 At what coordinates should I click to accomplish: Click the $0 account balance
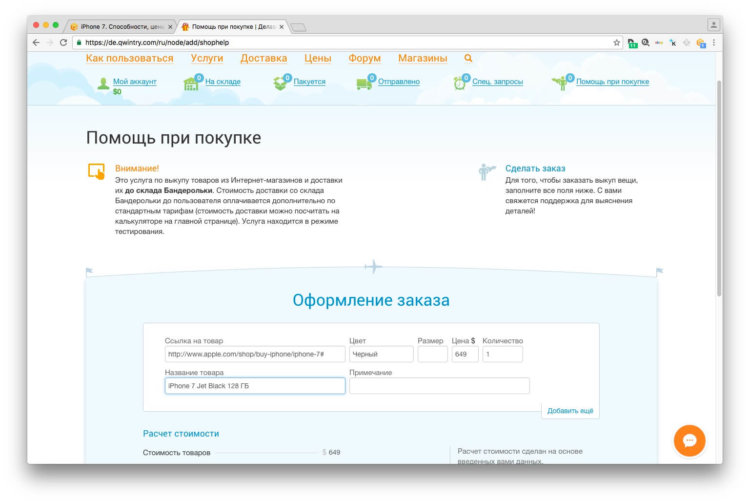(x=117, y=91)
